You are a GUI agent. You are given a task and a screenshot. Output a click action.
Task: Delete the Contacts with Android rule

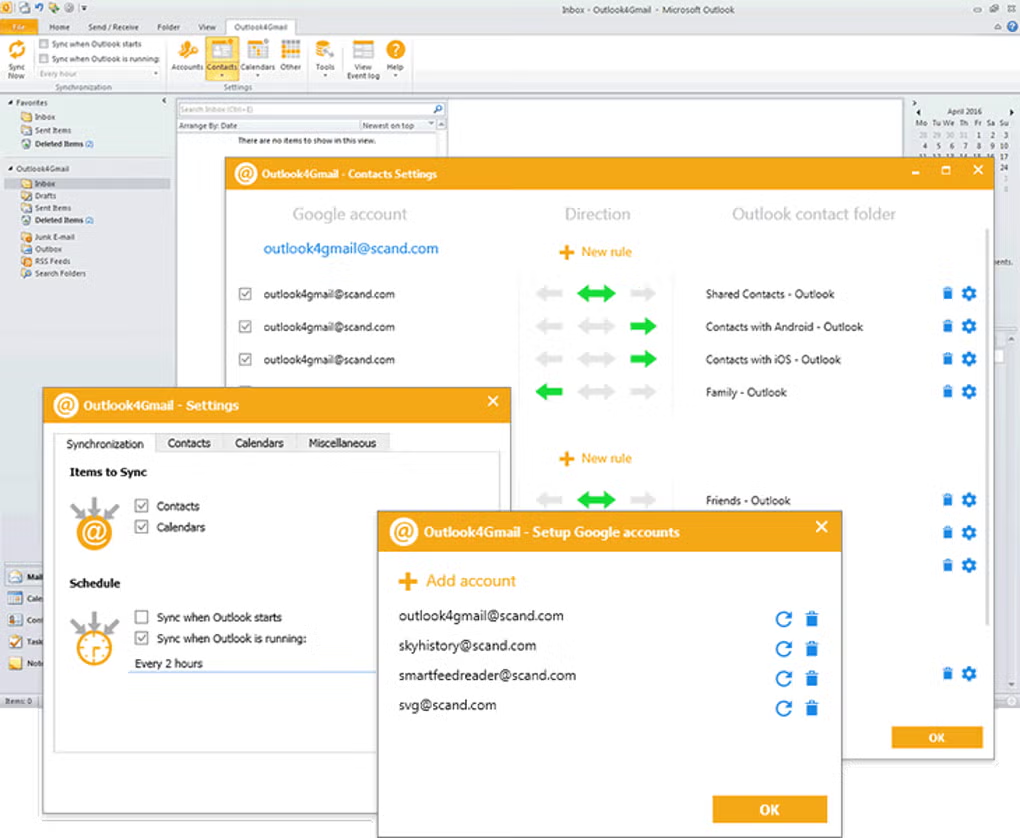(948, 326)
